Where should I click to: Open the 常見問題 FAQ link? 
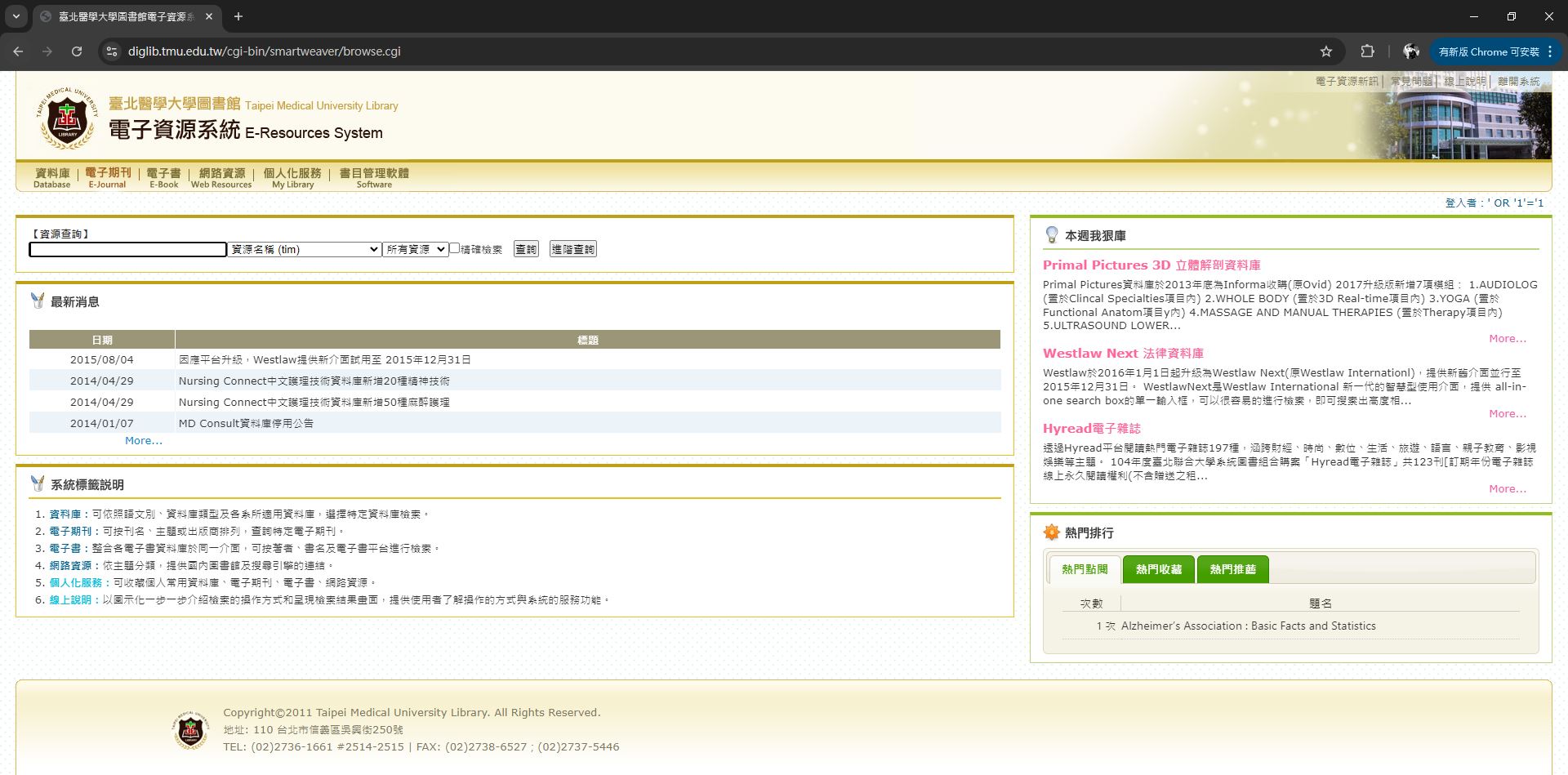1412,81
